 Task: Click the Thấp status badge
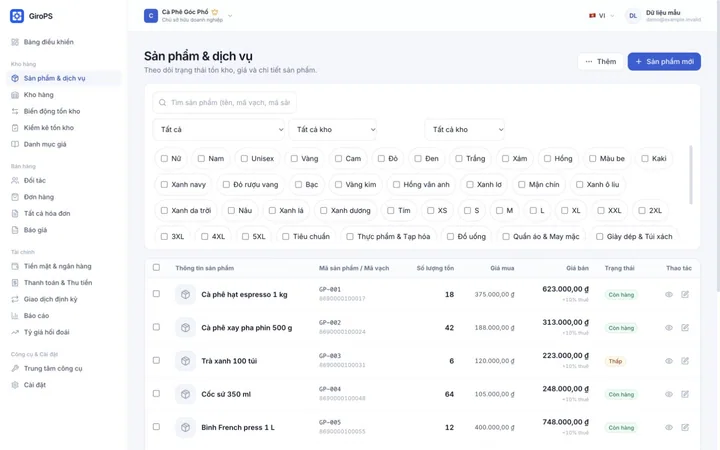click(x=615, y=362)
